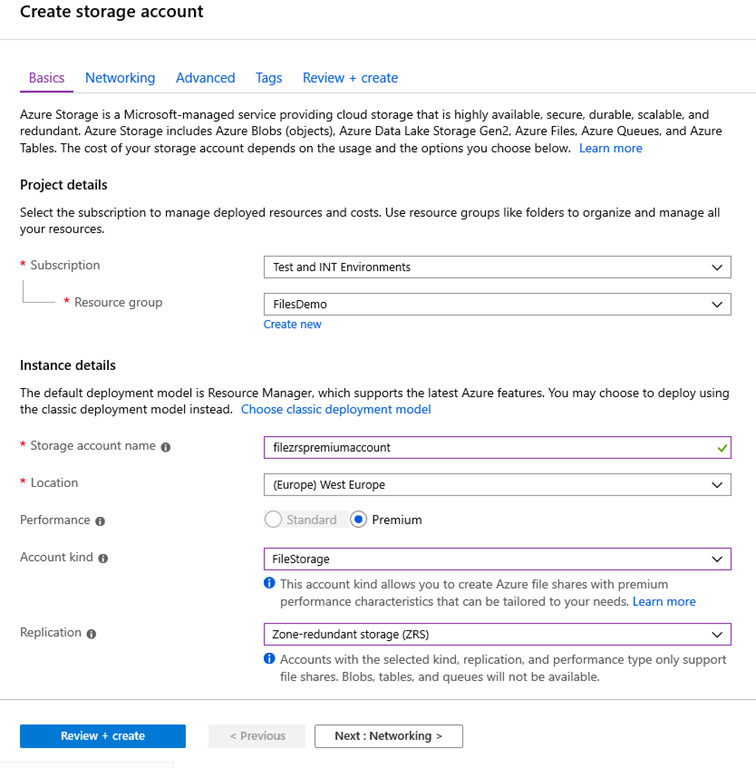Expand the Account kind dropdown
756x768 pixels.
496,559
